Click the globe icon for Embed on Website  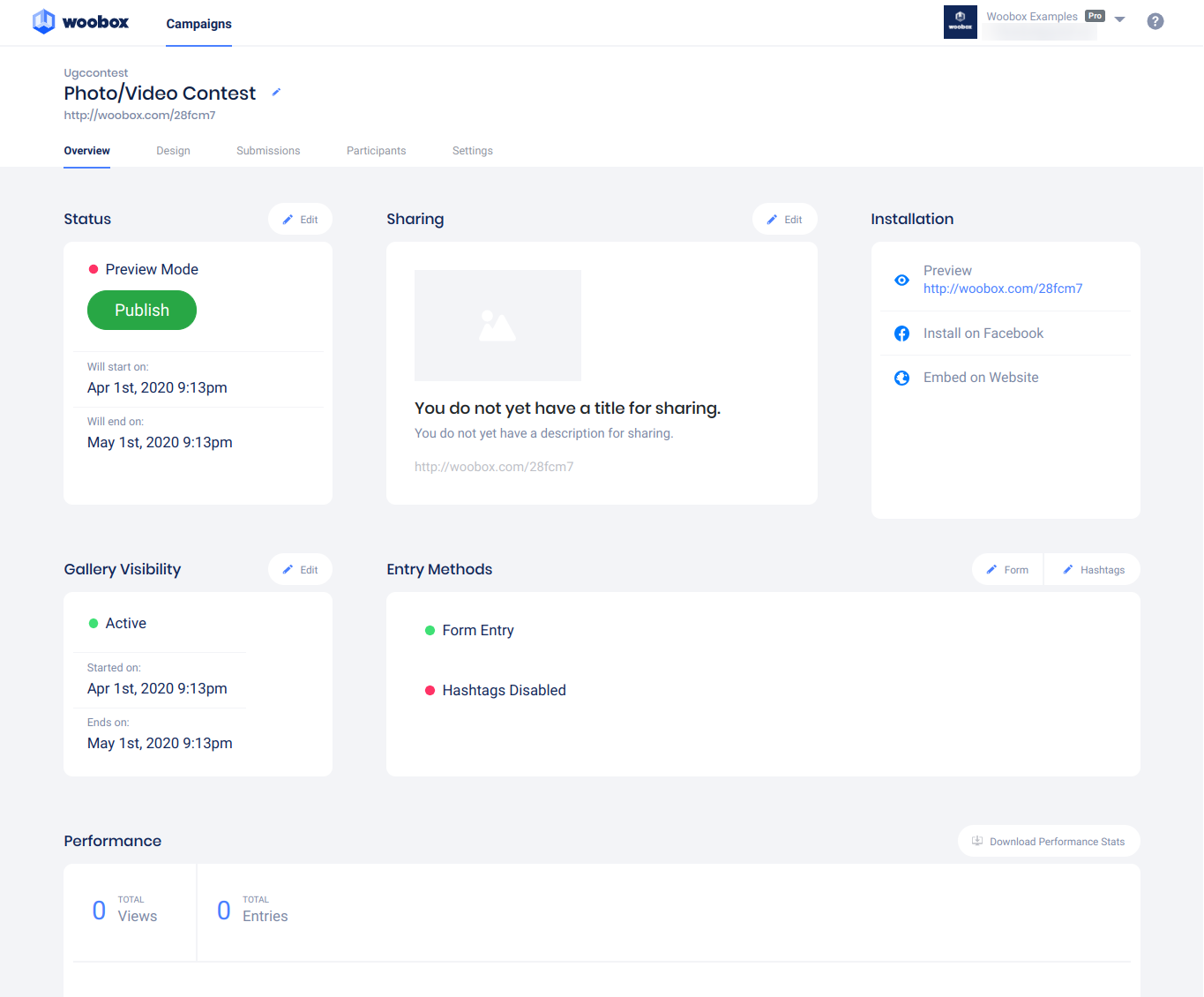click(901, 378)
